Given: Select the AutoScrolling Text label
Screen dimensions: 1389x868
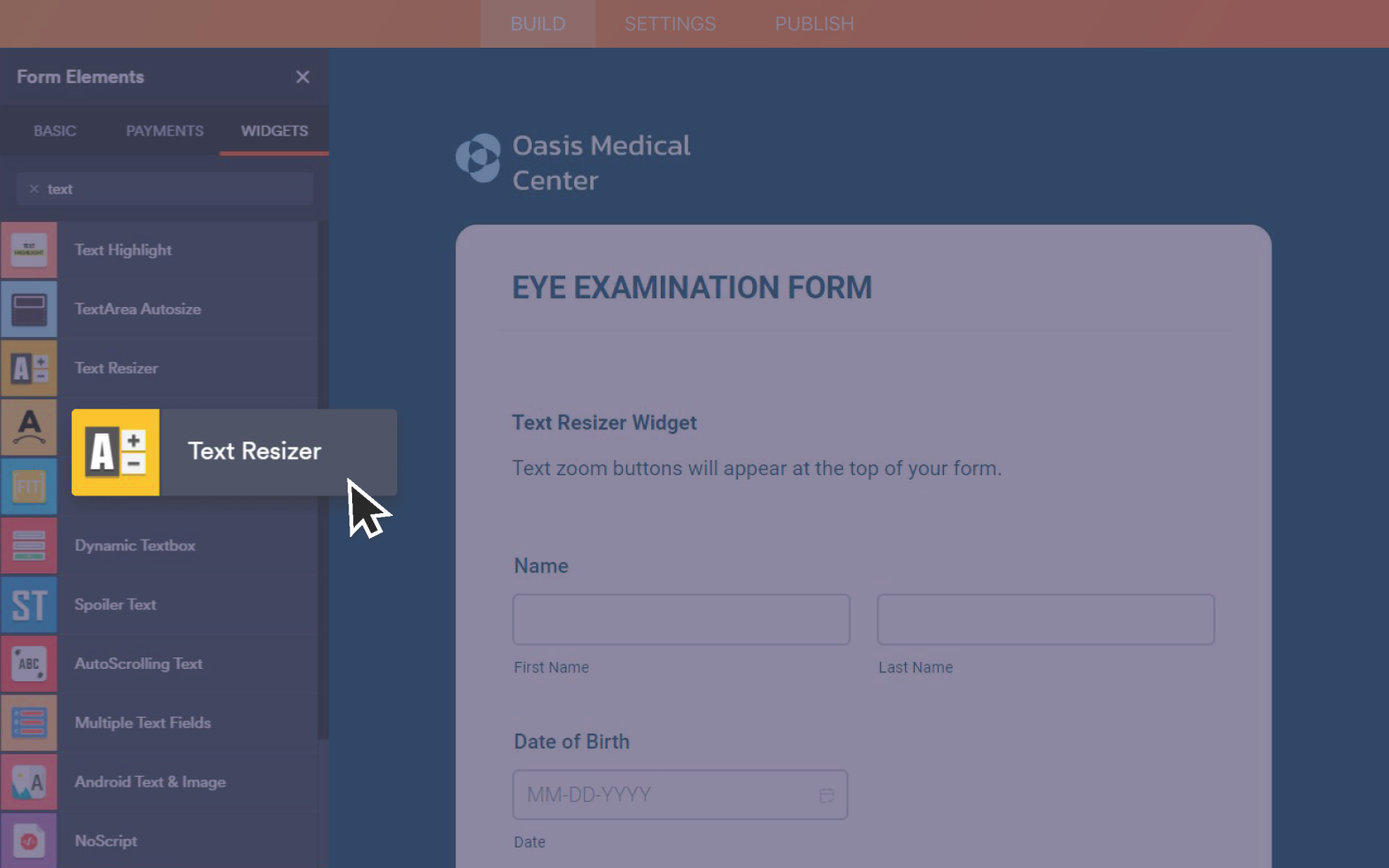Looking at the screenshot, I should pos(139,664).
